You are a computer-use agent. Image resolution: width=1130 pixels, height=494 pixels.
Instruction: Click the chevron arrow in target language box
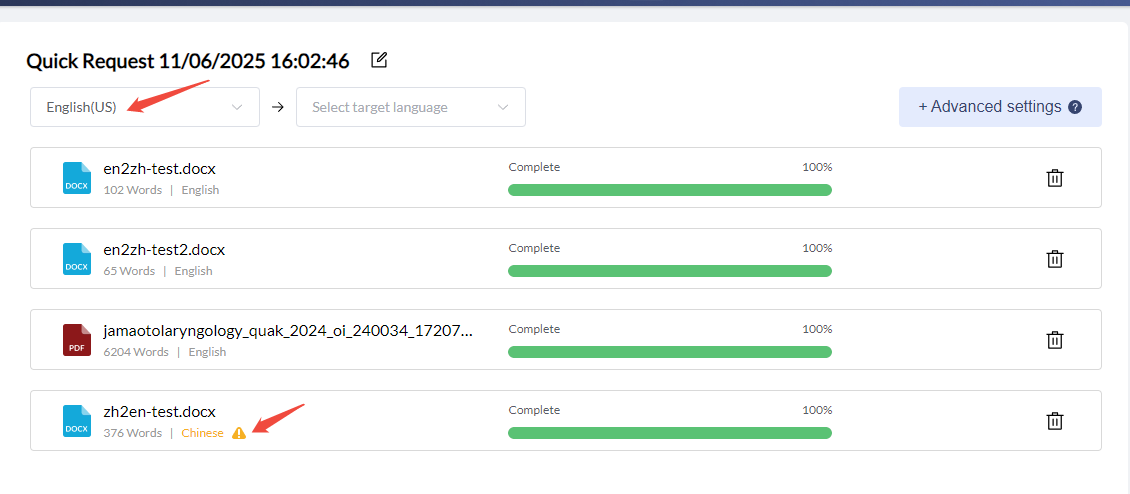pyautogui.click(x=503, y=107)
